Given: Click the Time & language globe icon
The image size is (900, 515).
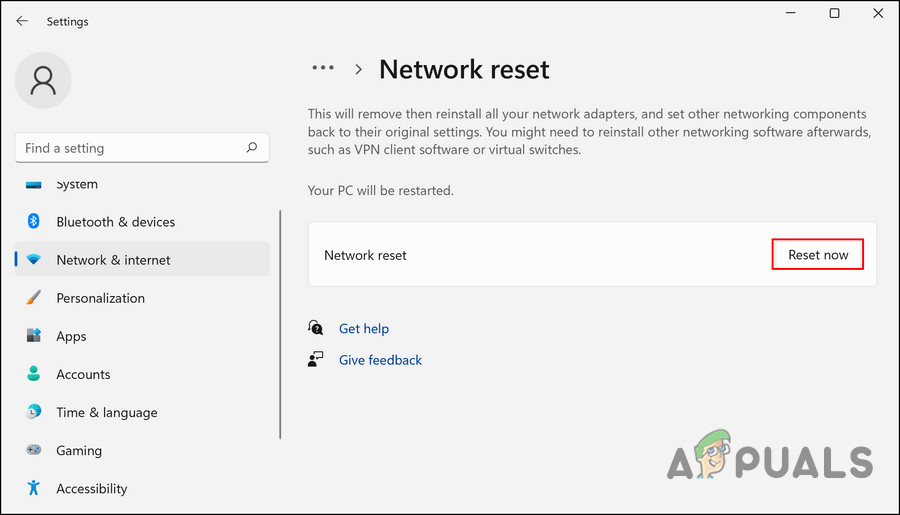Looking at the screenshot, I should coord(34,412).
